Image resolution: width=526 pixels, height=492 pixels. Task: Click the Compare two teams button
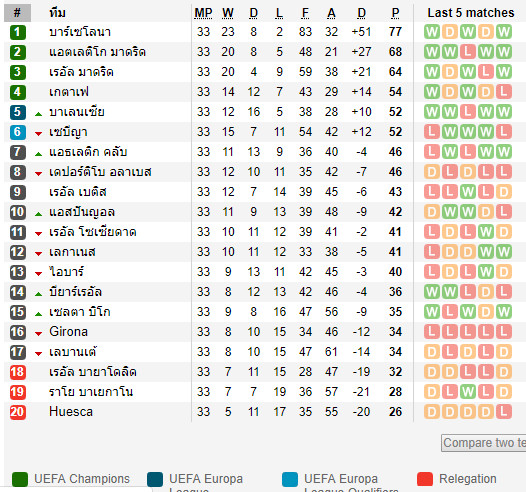tap(484, 443)
